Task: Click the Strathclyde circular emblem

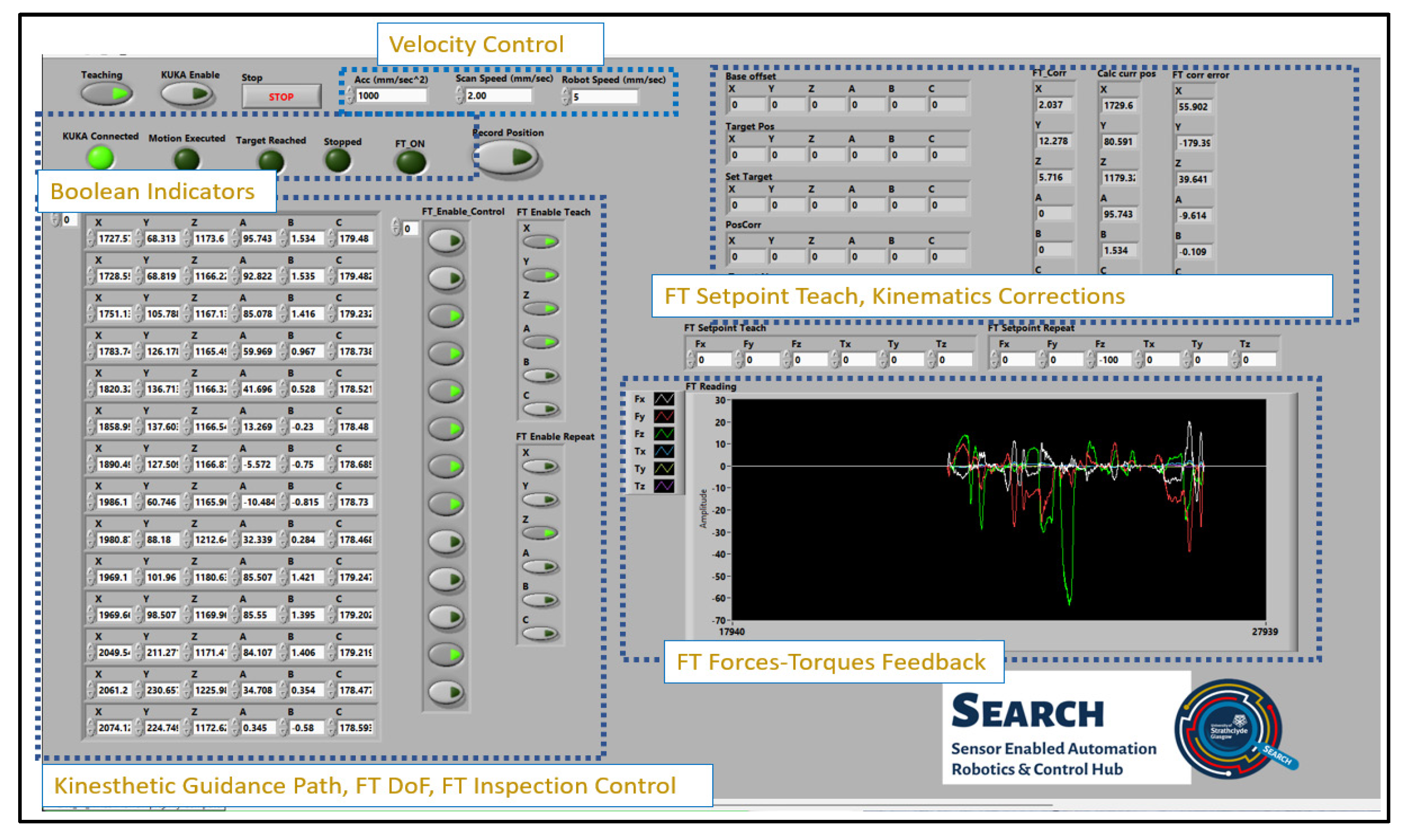Action: 1228,729
